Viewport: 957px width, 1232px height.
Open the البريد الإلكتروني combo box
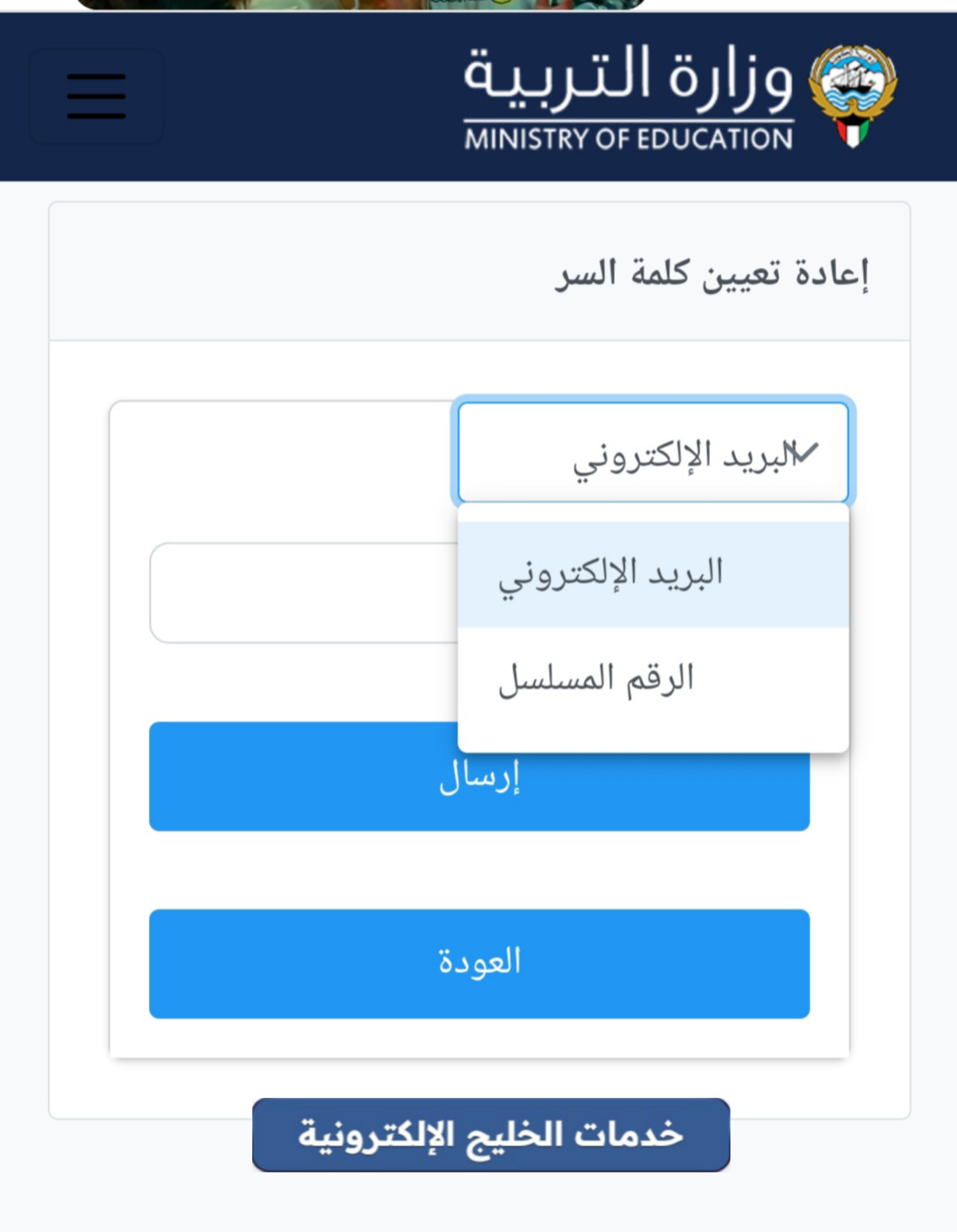pyautogui.click(x=653, y=452)
